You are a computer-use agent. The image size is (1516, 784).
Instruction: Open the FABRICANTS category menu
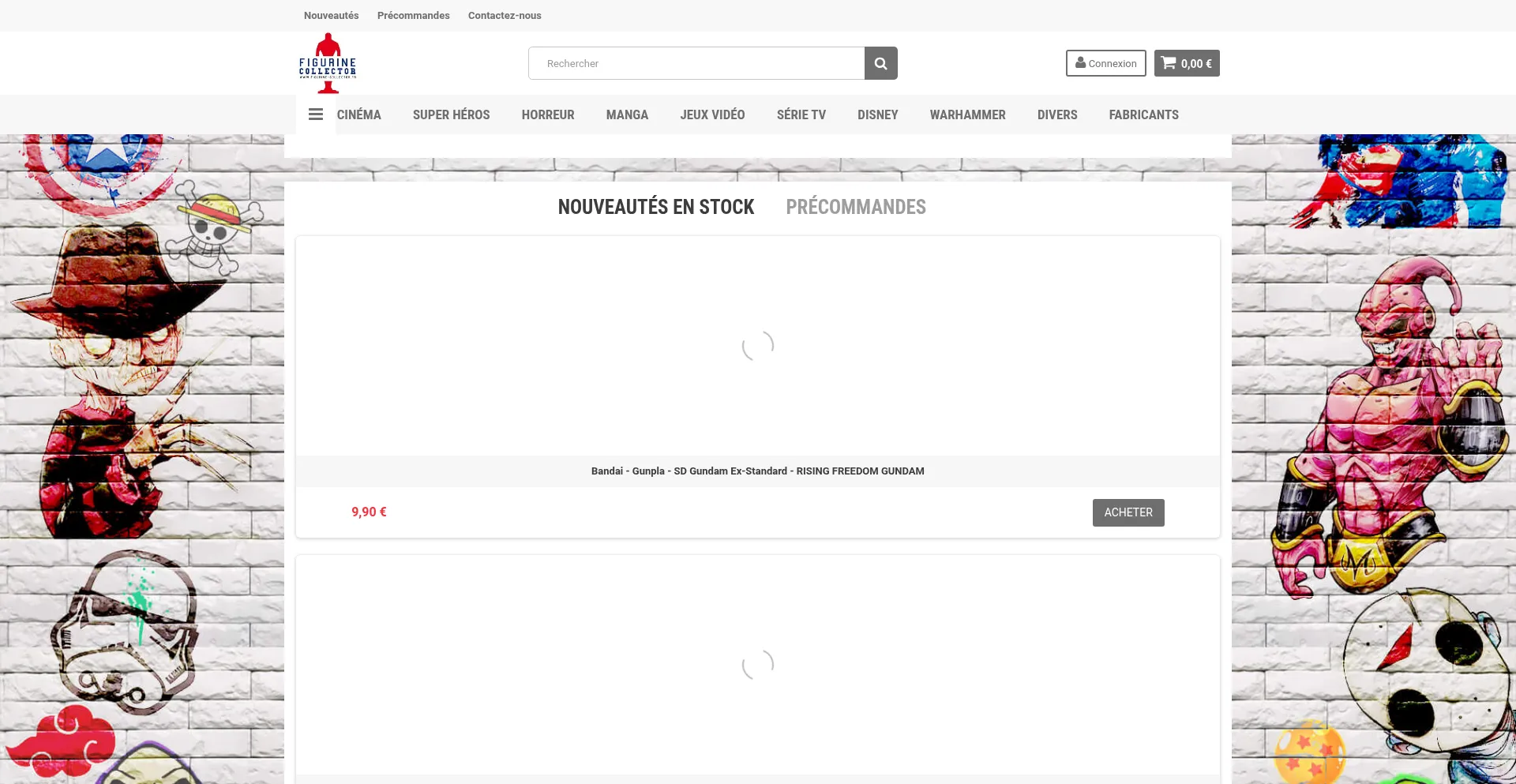pos(1143,114)
